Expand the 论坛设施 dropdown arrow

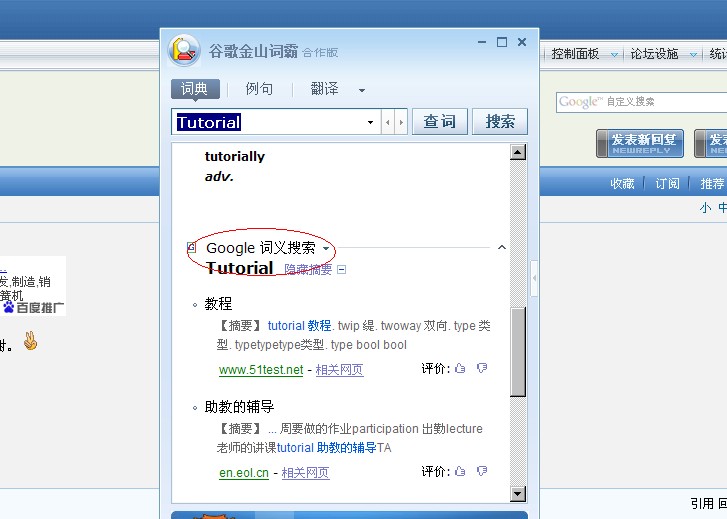pyautogui.click(x=694, y=55)
